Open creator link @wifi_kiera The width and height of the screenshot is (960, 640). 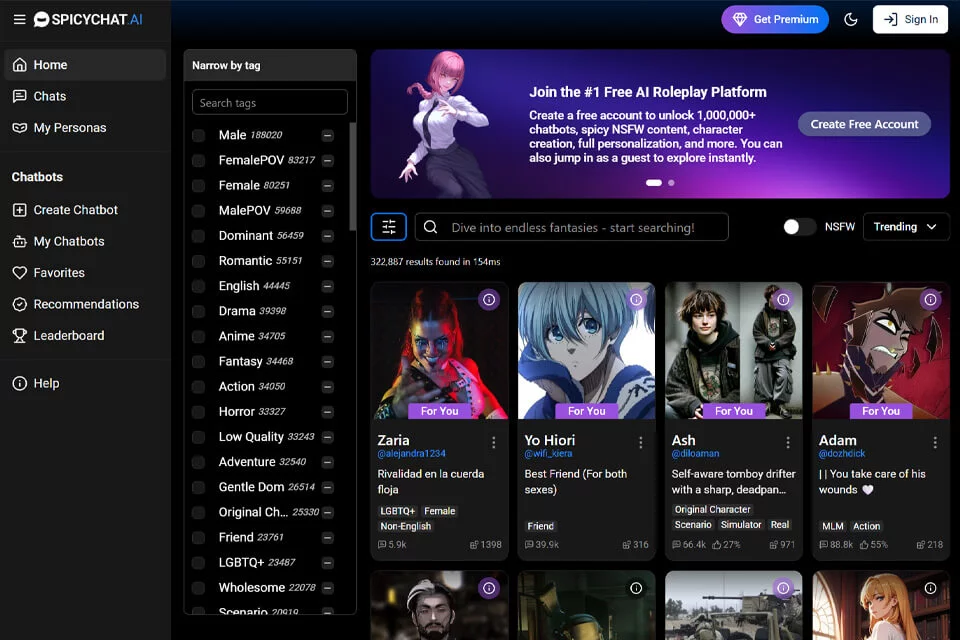coord(548,454)
